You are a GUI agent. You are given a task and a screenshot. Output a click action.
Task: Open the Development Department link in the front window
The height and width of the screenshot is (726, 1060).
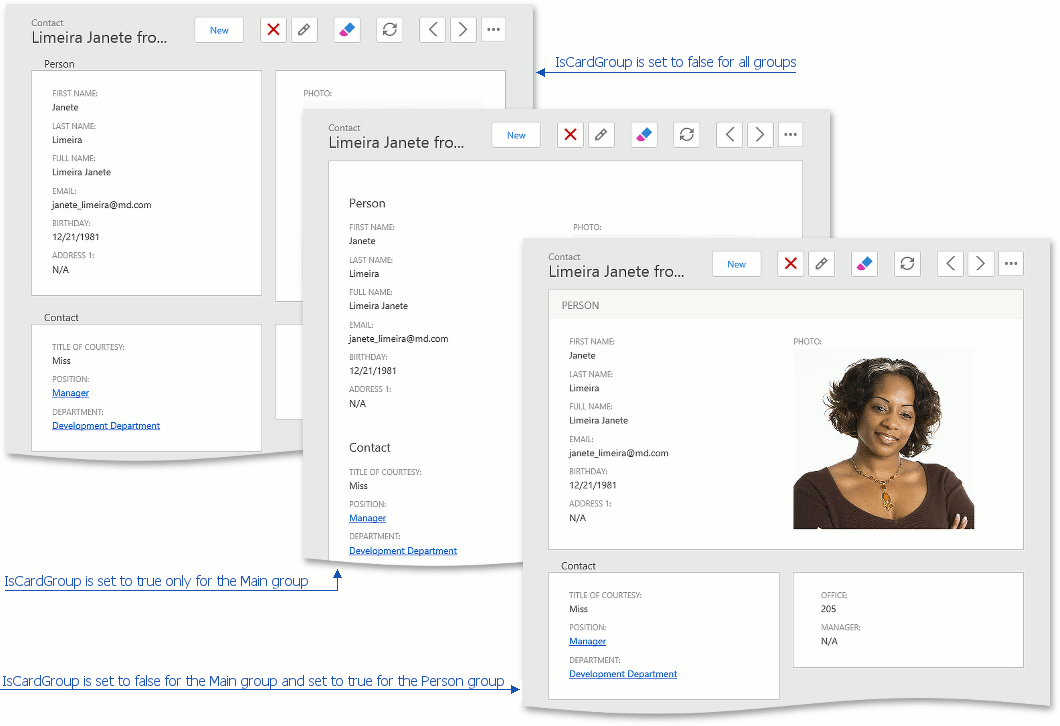pos(623,674)
